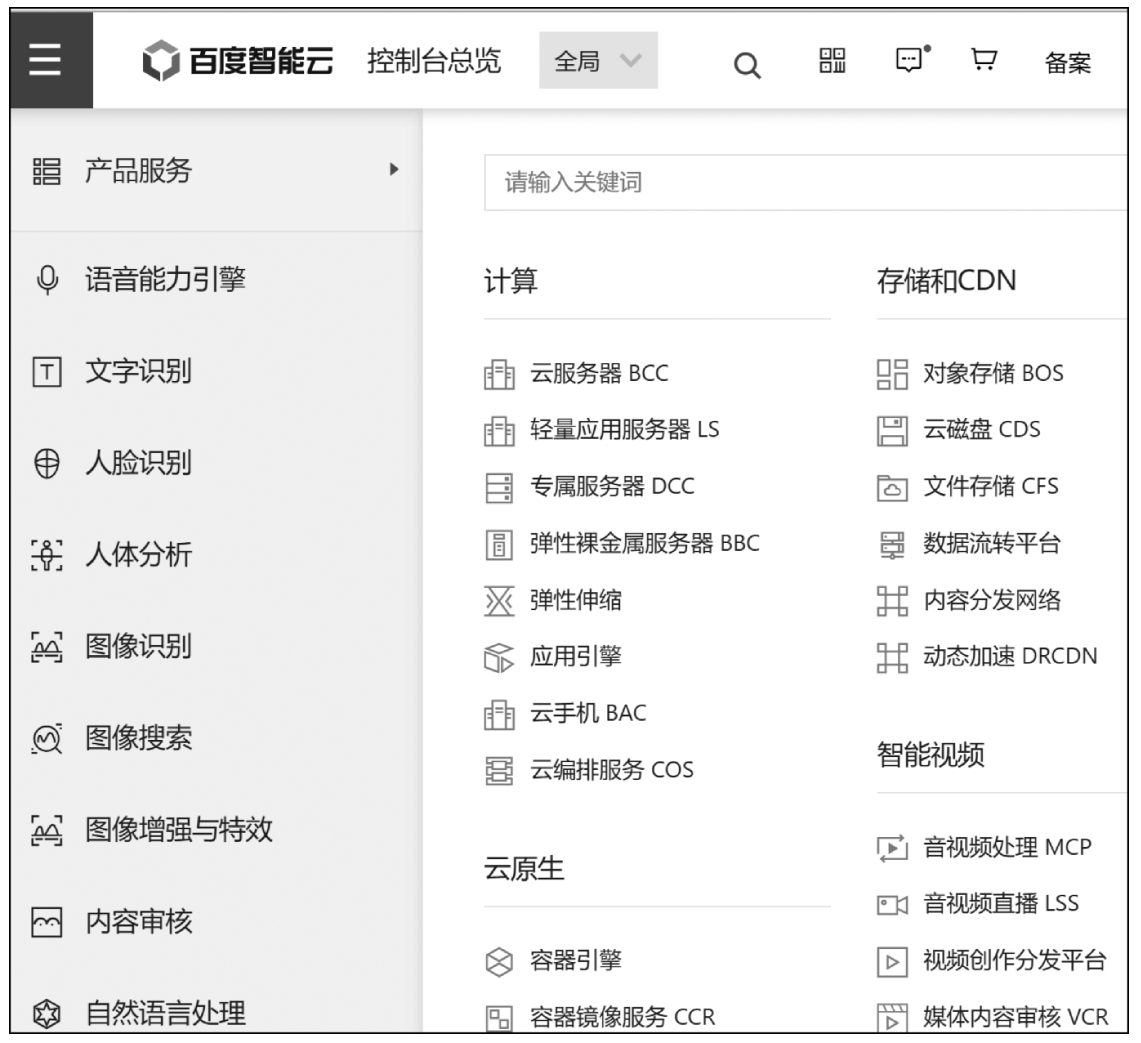The width and height of the screenshot is (1141, 1043).
Task: Open the message notifications icon
Action: tap(912, 60)
